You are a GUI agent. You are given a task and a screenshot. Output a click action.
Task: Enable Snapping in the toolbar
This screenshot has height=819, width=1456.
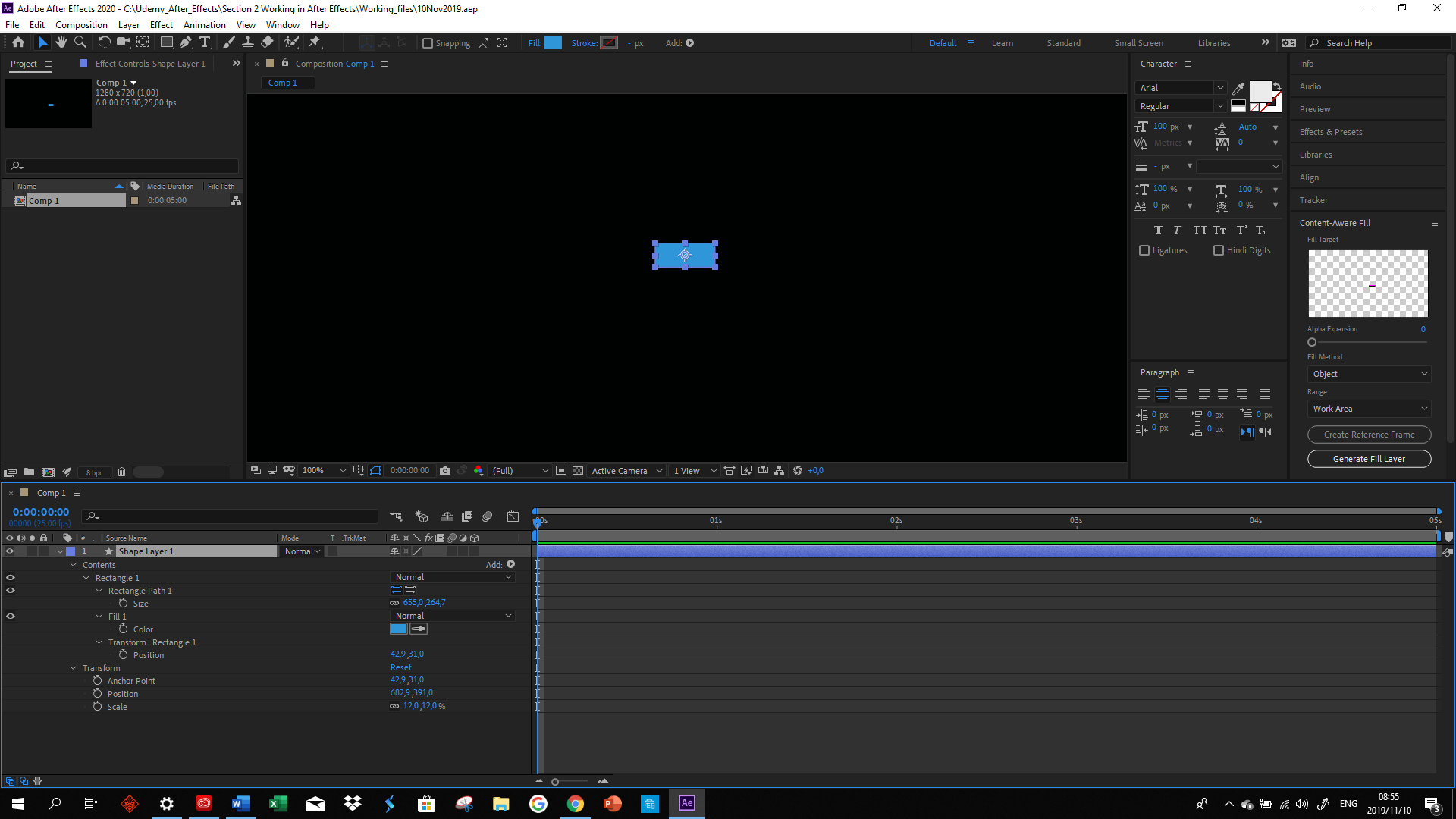click(x=428, y=42)
